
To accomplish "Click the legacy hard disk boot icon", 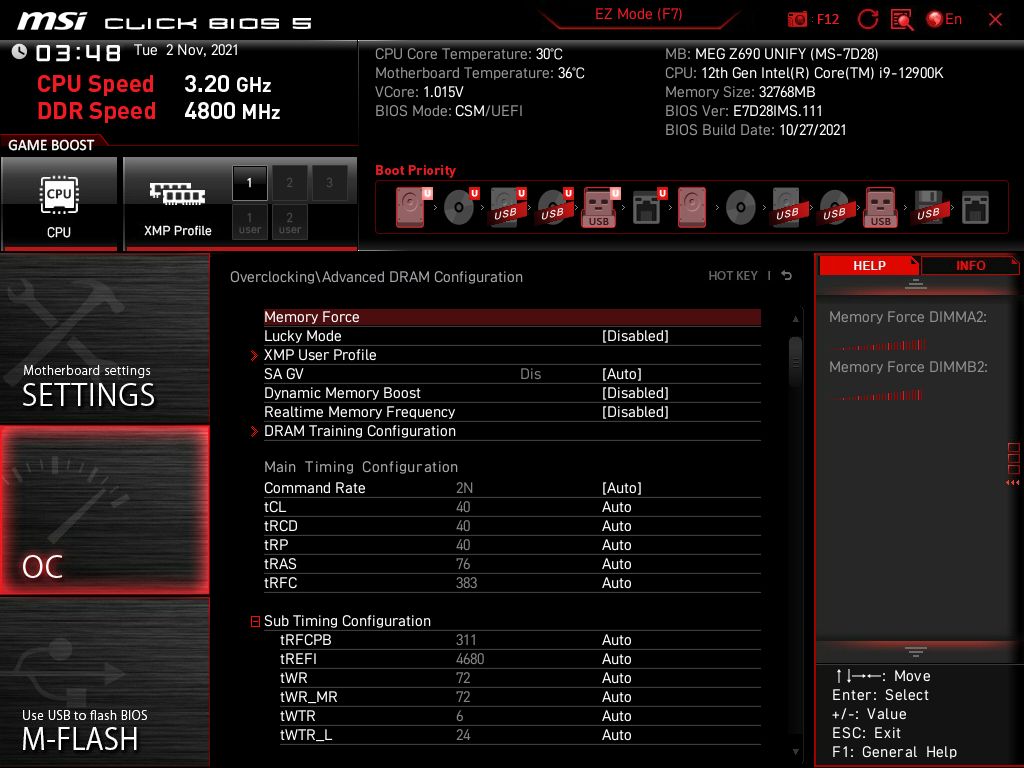I will (x=692, y=207).
